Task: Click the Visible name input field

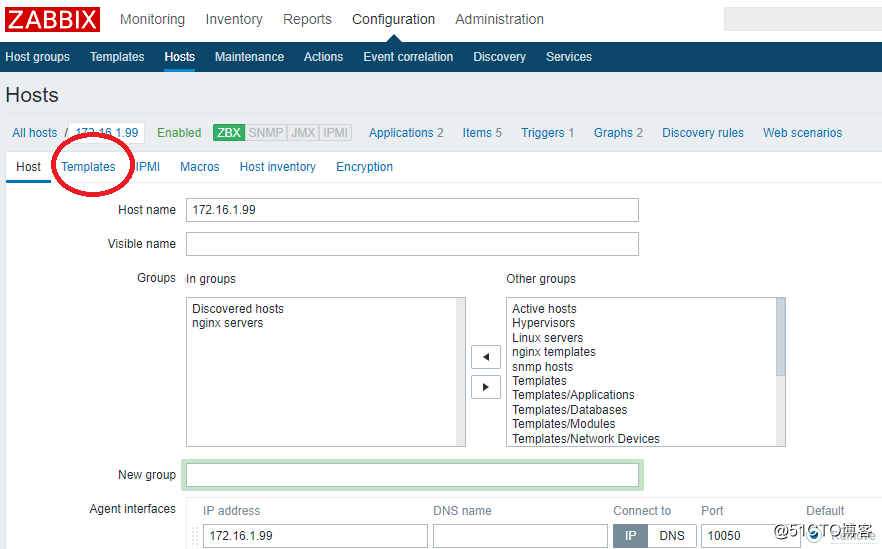Action: [x=412, y=244]
